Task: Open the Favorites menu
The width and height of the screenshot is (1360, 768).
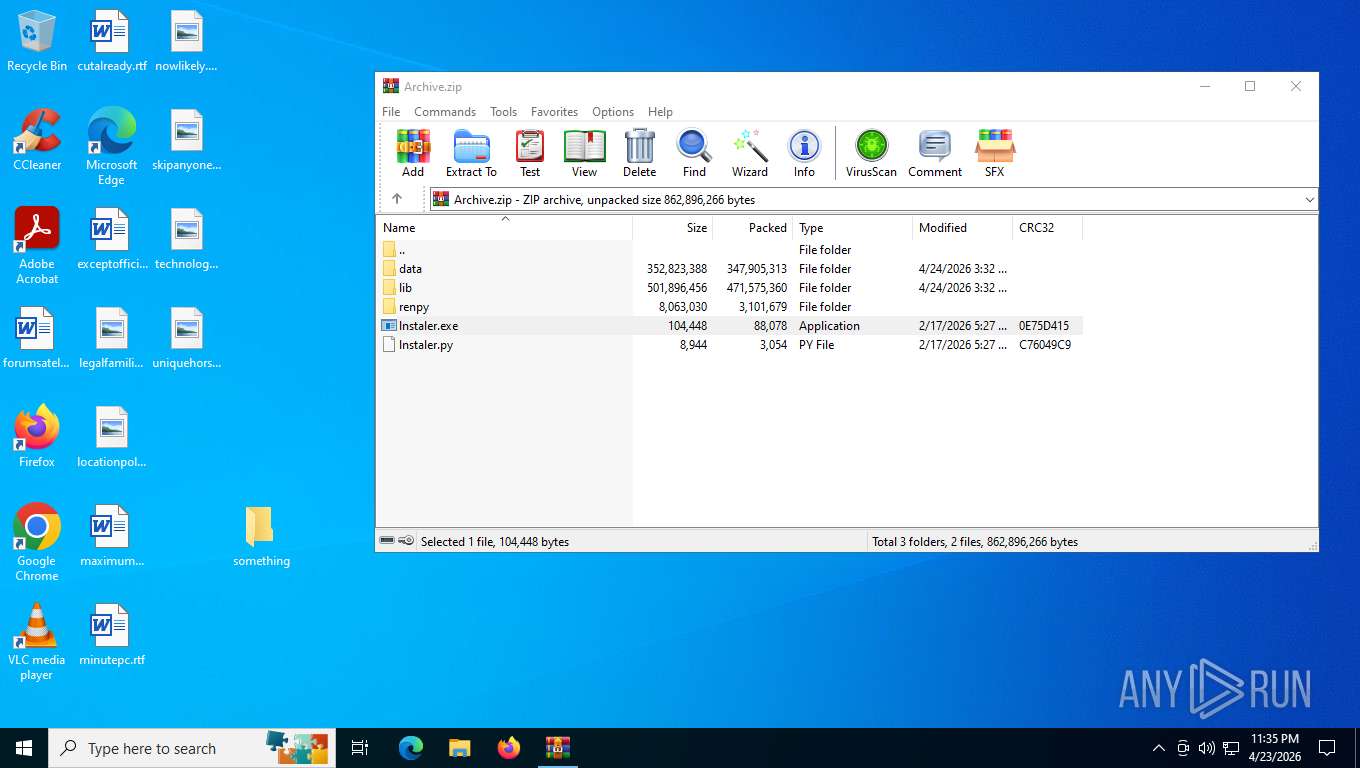Action: [x=554, y=112]
